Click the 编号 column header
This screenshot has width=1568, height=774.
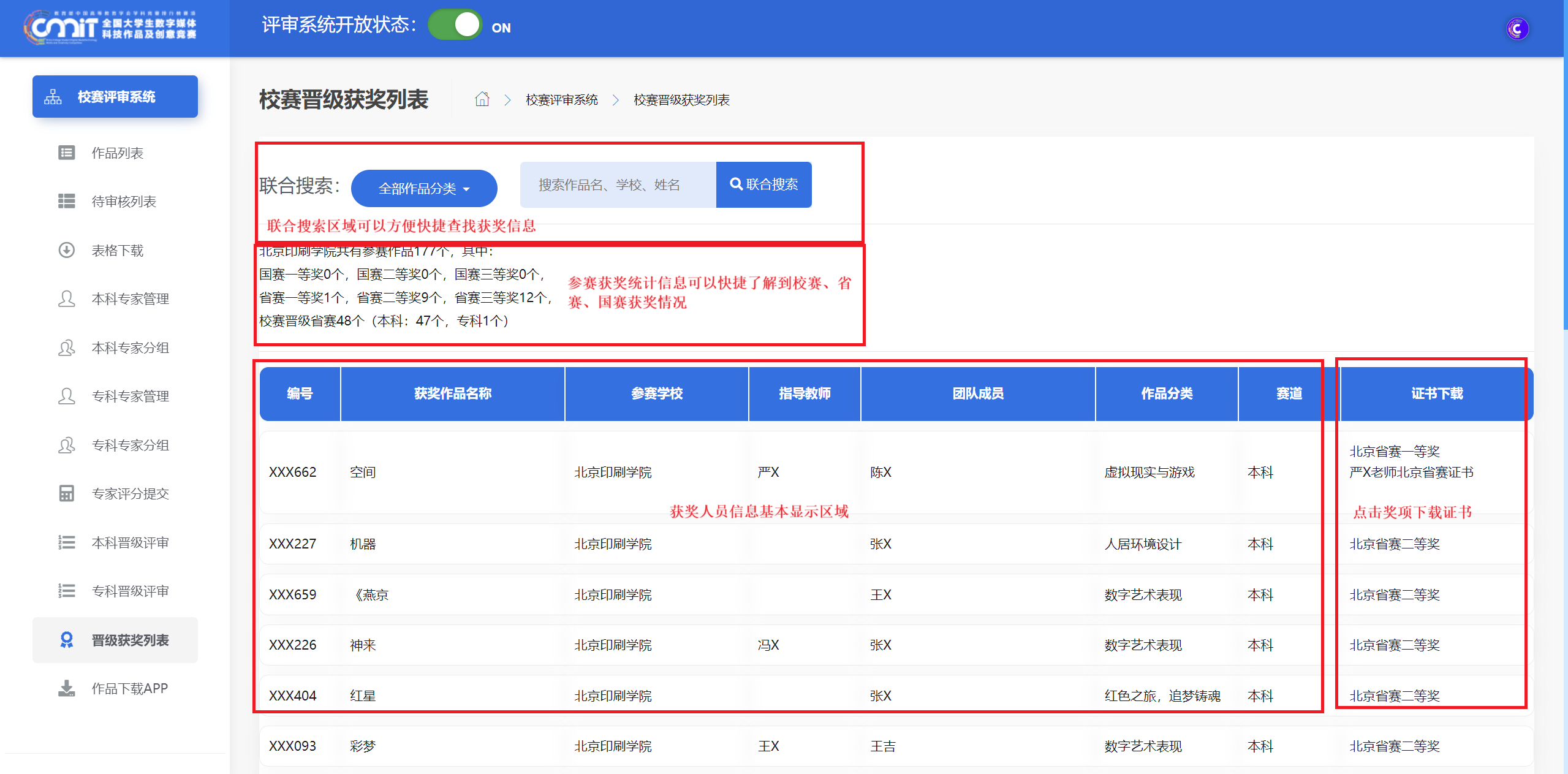pyautogui.click(x=300, y=393)
